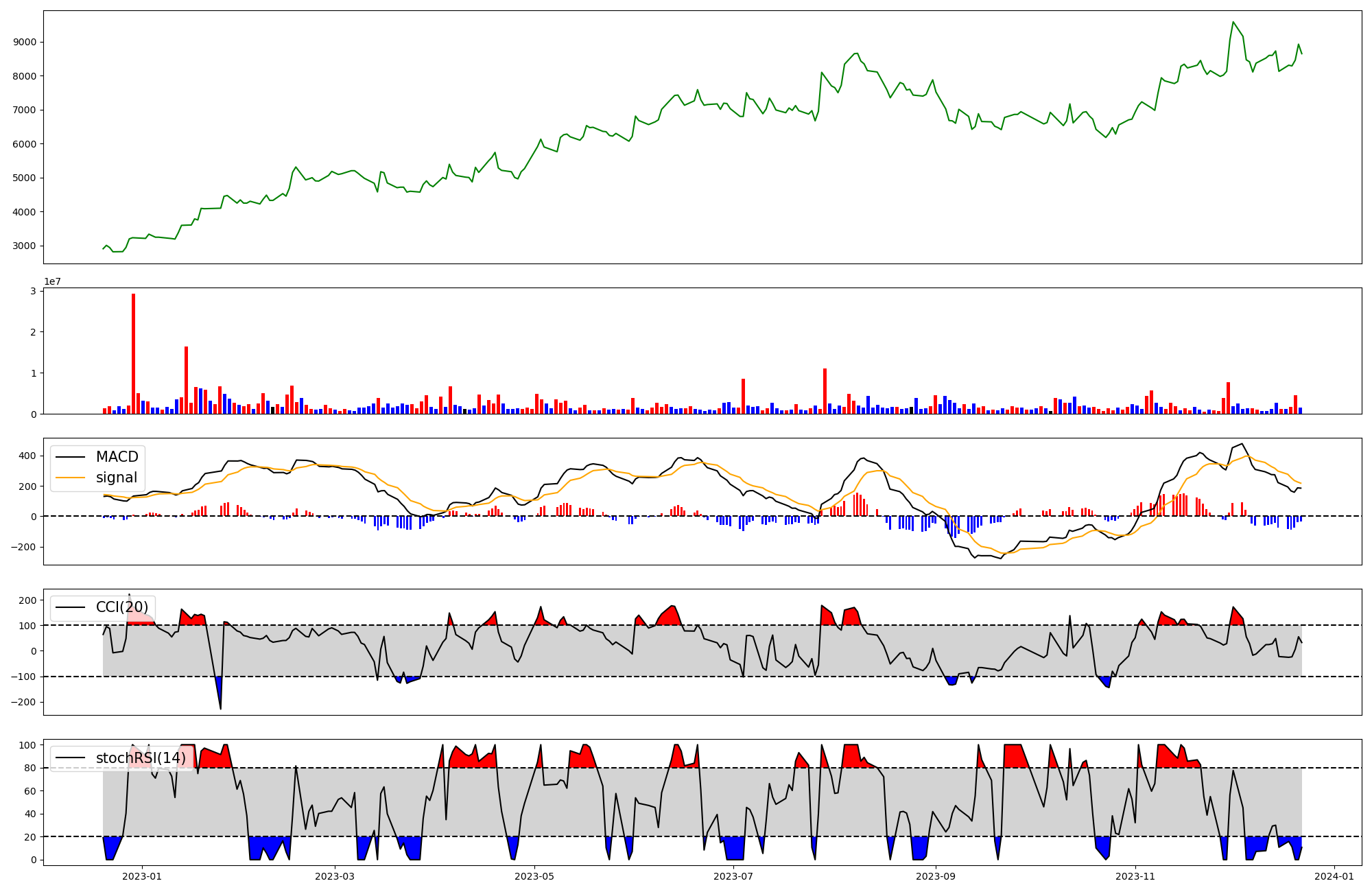
Task: Click the -200 label on MACD axis
Action: click(24, 547)
